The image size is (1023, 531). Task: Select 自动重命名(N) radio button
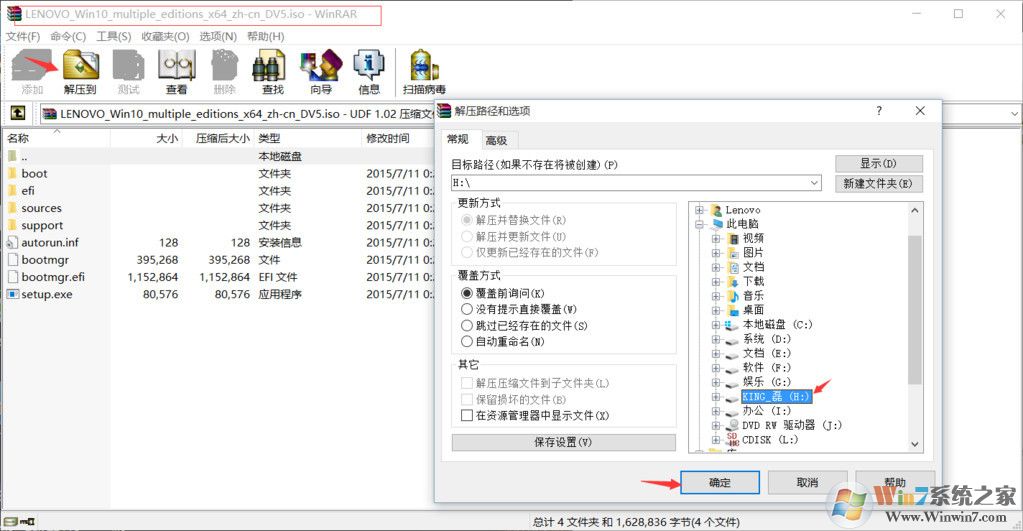coord(466,341)
